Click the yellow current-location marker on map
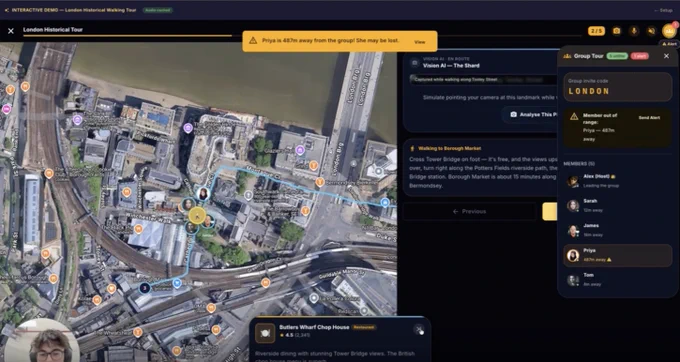Viewport: 680px width, 362px height. point(197,215)
